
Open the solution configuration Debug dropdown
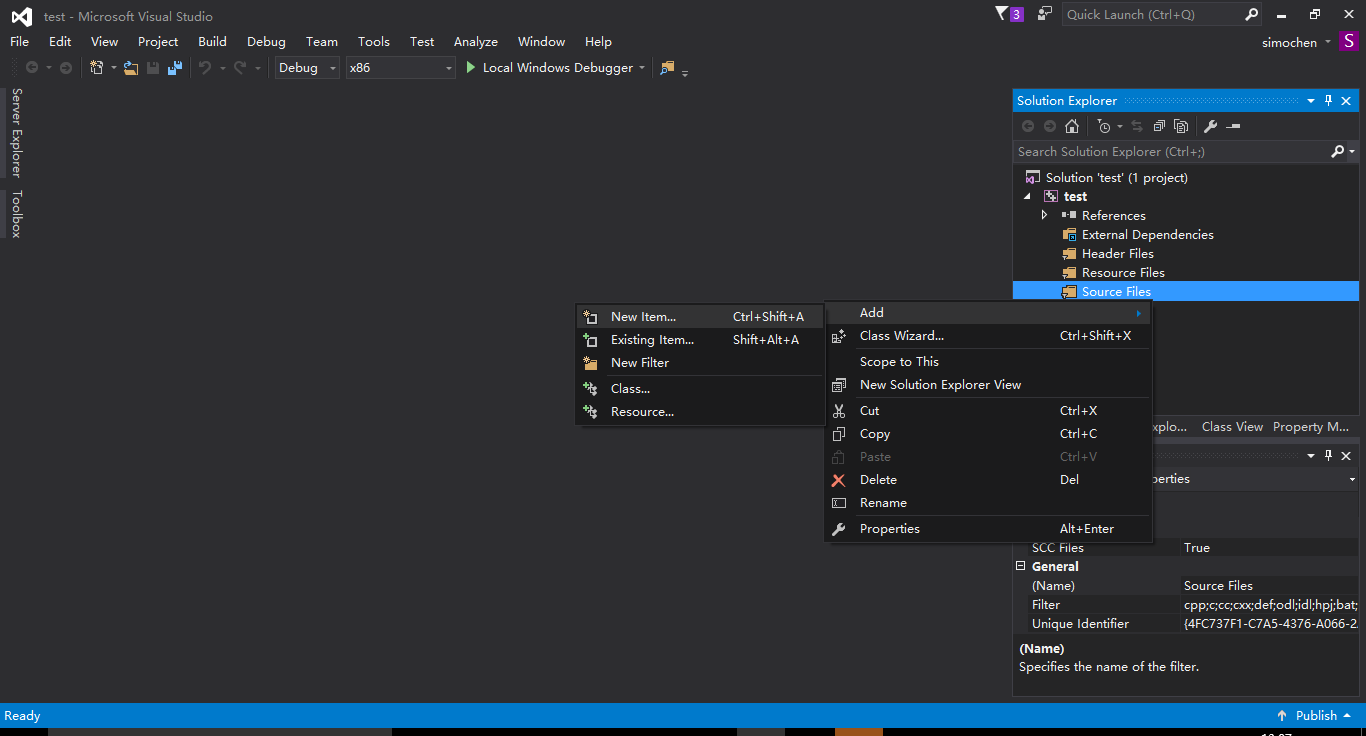tap(307, 68)
